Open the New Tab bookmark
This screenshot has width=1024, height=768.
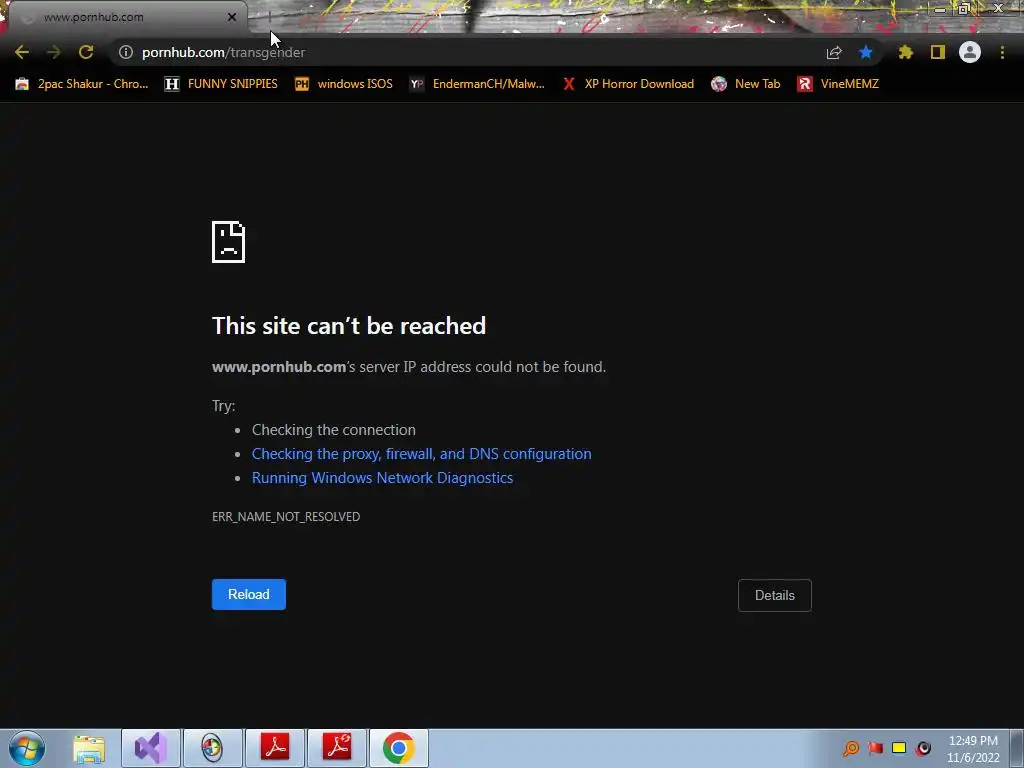pyautogui.click(x=746, y=84)
